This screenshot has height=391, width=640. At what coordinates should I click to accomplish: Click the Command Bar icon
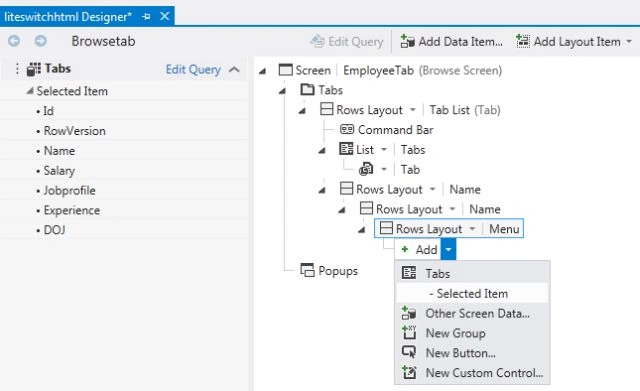click(347, 129)
